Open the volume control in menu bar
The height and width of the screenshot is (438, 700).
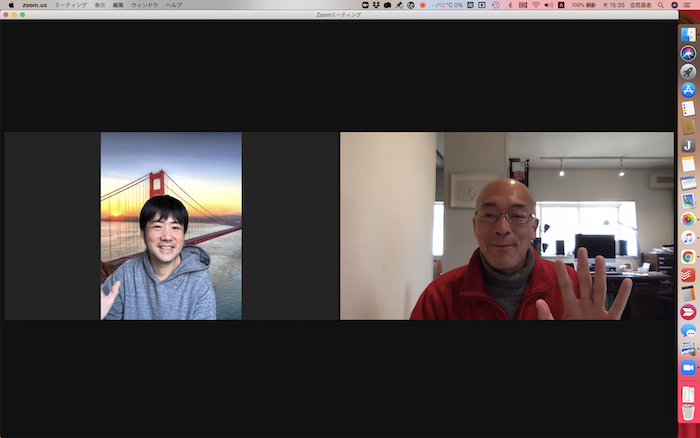click(548, 5)
